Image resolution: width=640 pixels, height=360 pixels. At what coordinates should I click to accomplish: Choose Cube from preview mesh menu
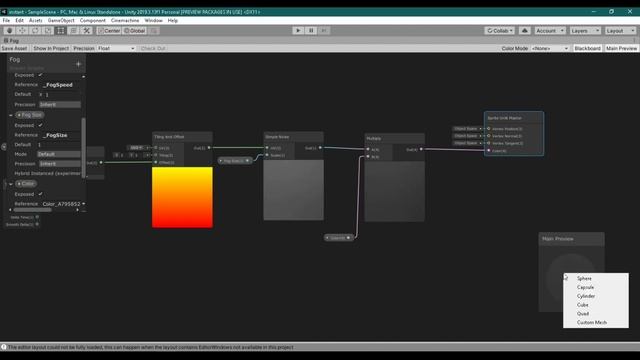[x=596, y=305]
